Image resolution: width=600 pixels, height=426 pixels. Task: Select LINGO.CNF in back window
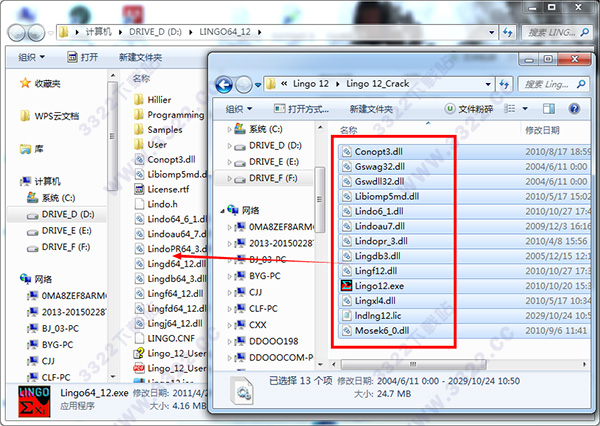click(165, 338)
